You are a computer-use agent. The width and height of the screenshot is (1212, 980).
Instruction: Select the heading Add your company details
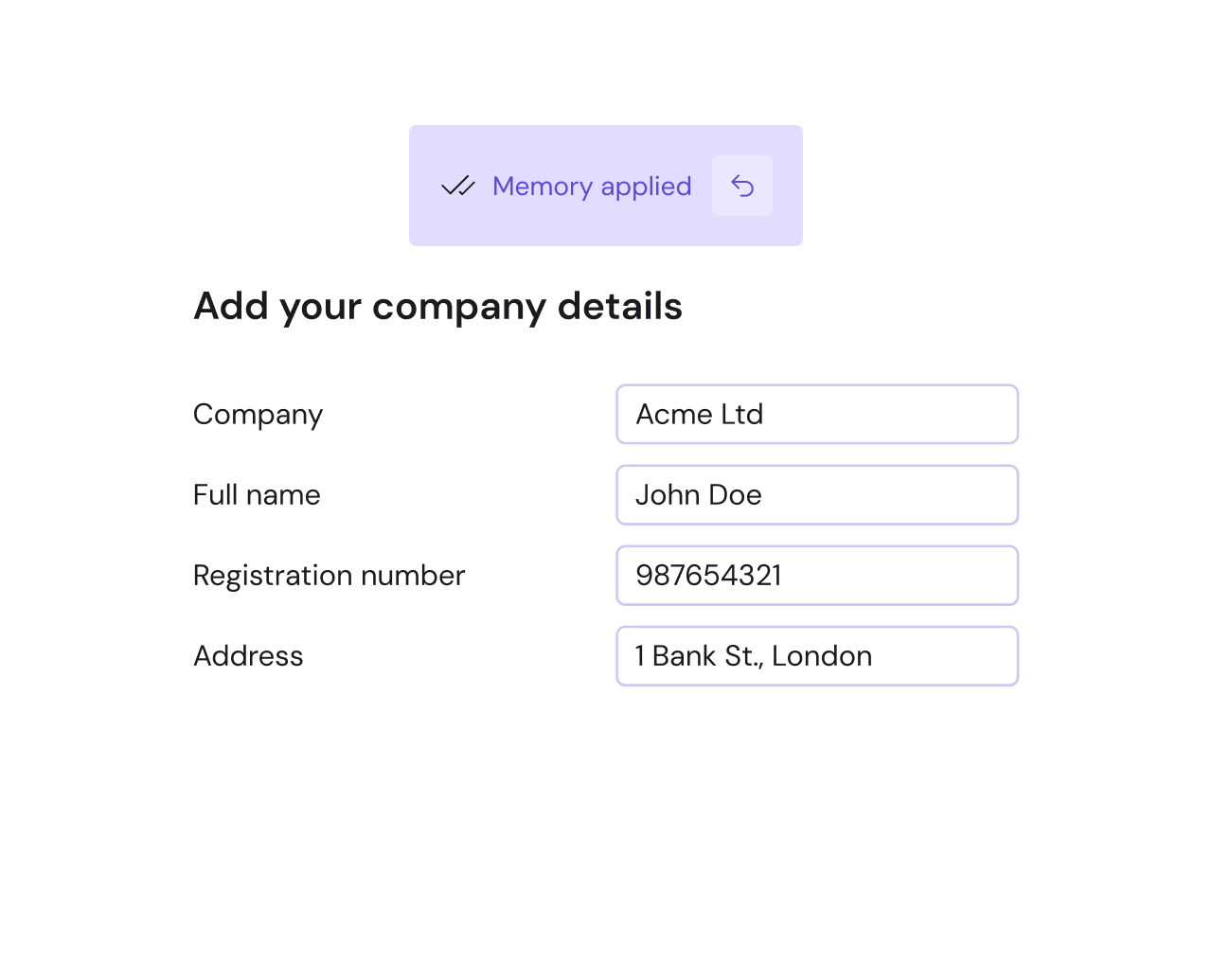click(x=437, y=306)
